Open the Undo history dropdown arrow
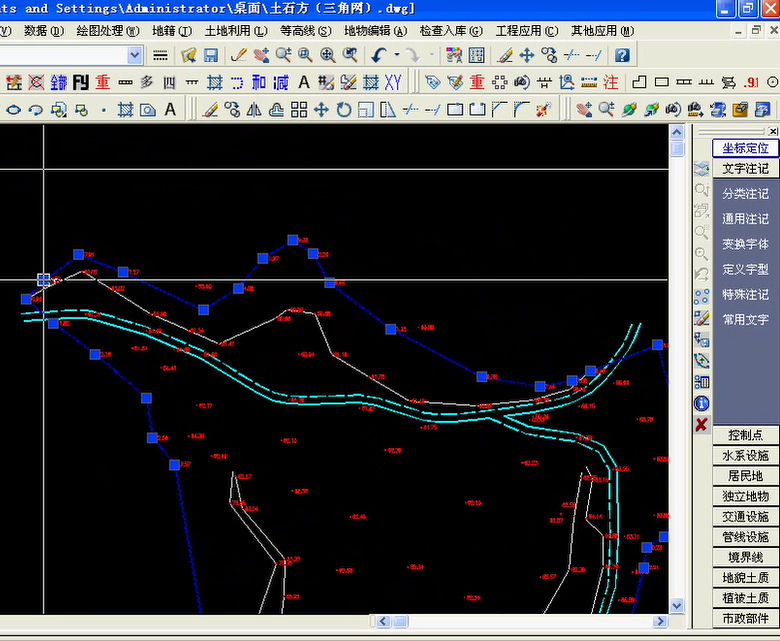 pyautogui.click(x=397, y=55)
